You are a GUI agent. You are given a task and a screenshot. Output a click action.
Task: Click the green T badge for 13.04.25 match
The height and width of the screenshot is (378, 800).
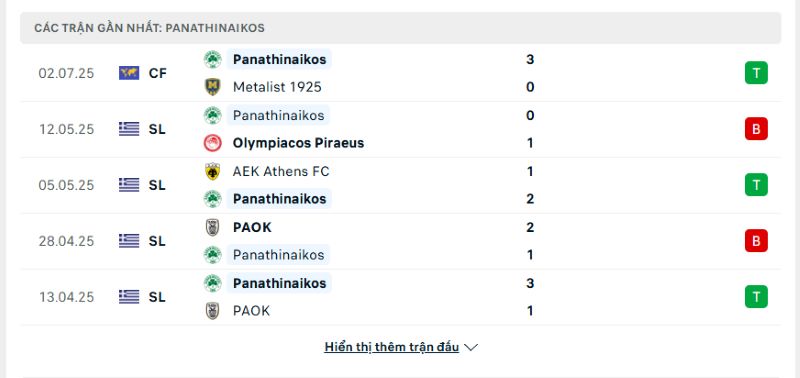click(x=756, y=296)
